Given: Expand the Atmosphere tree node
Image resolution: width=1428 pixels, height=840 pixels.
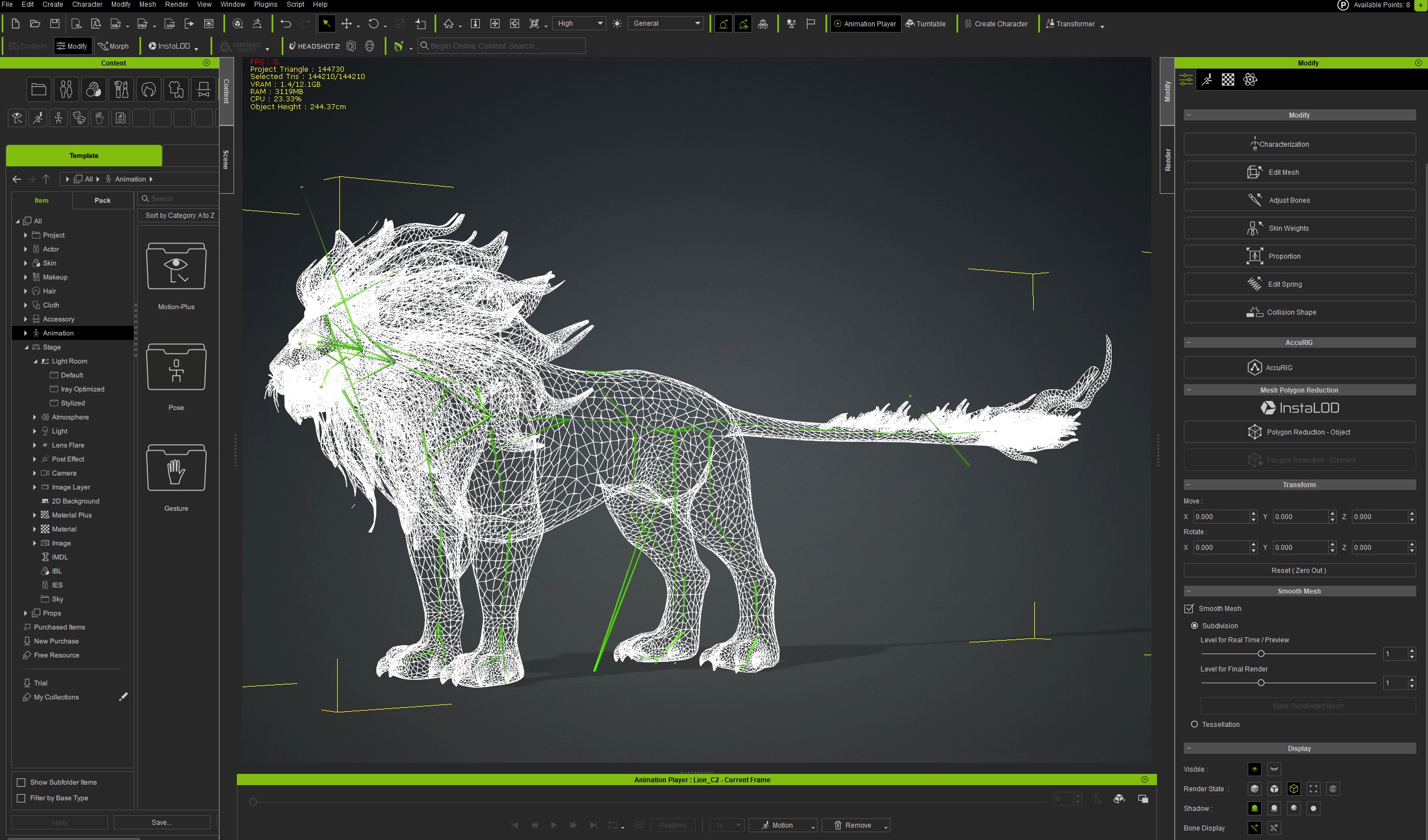Looking at the screenshot, I should coord(35,417).
